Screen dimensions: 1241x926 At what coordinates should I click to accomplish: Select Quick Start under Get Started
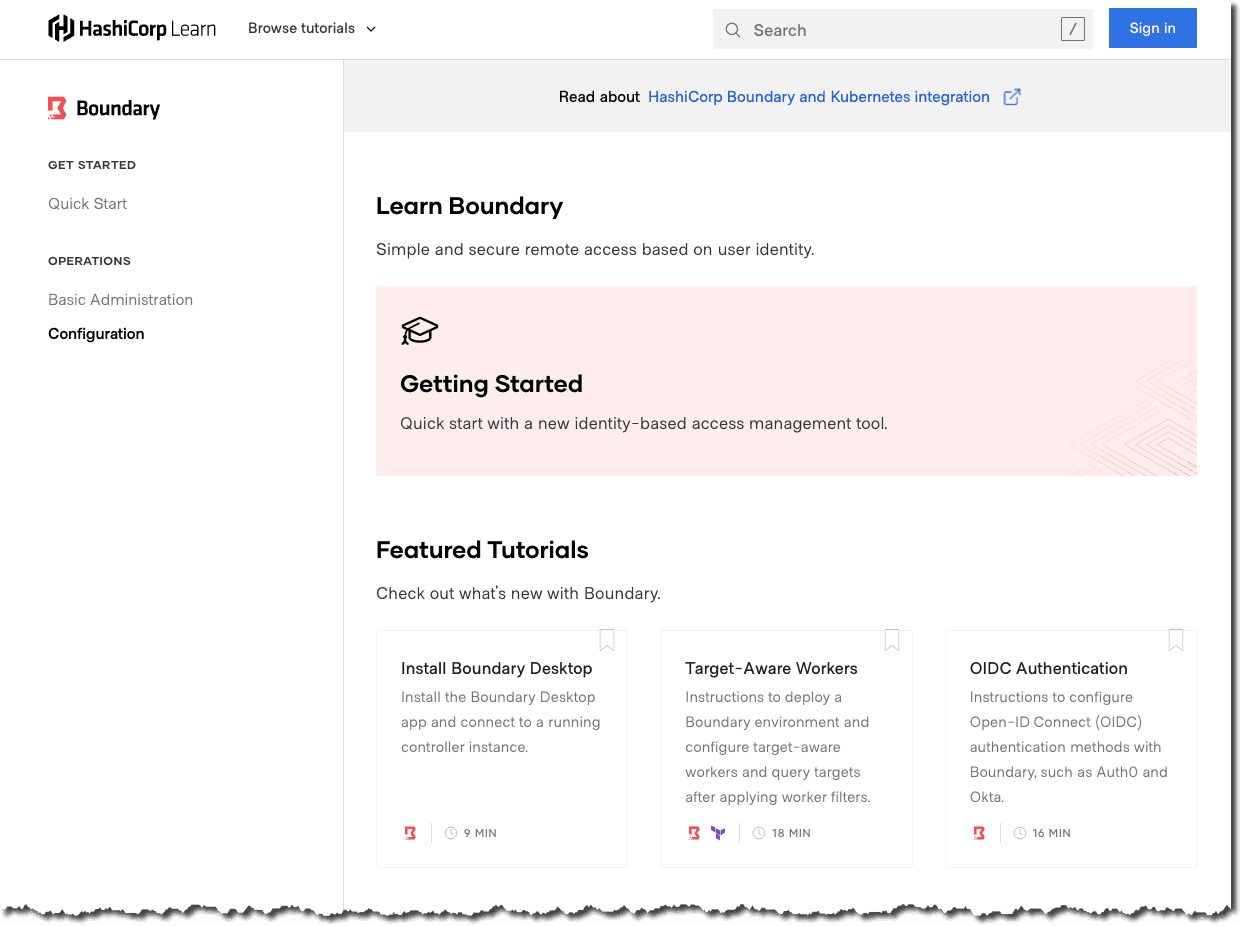tap(87, 203)
